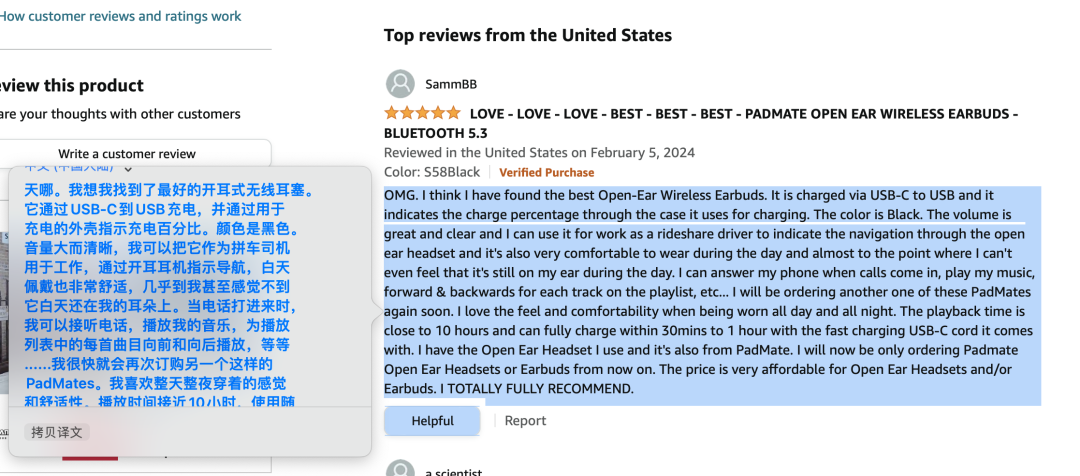The width and height of the screenshot is (1080, 476).
Task: Open the LOVE - LOVE - LOVE review title
Action: [x=700, y=123]
